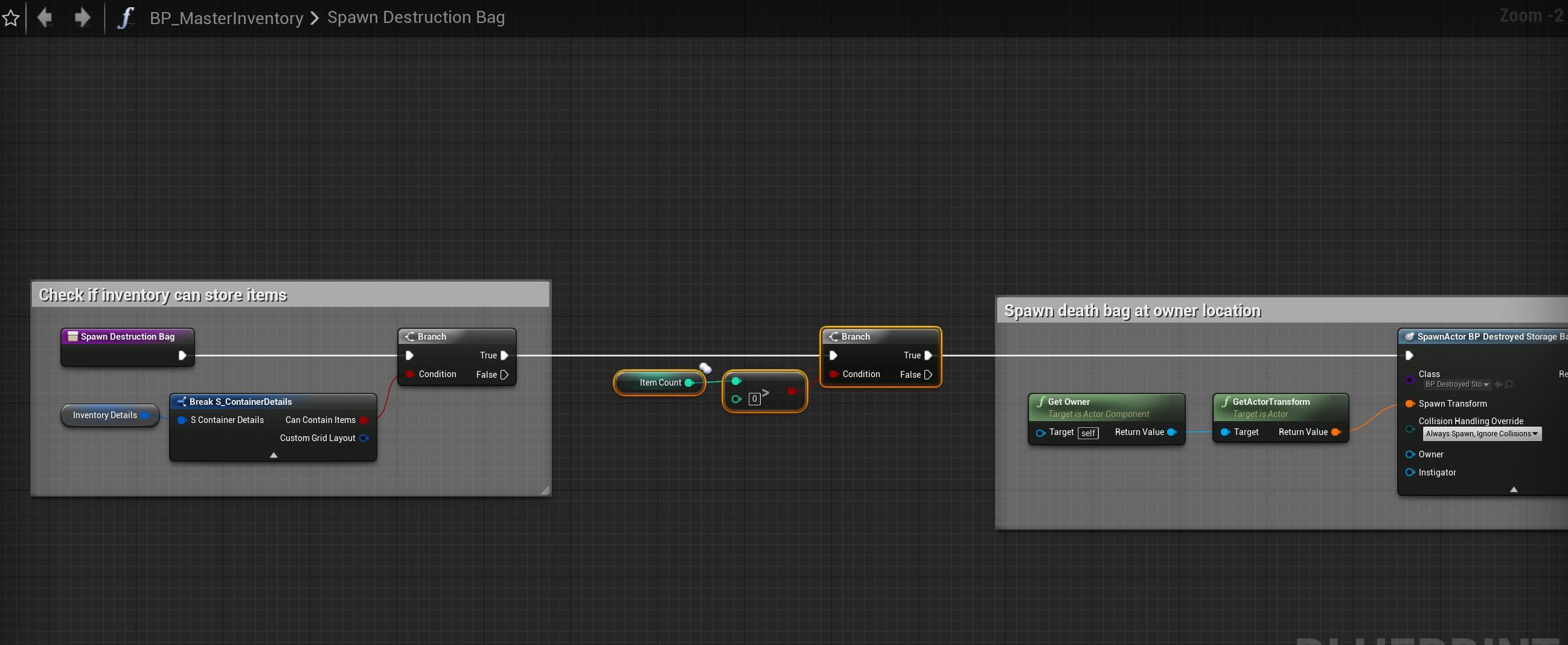This screenshot has width=1568, height=645.
Task: Expand the Break S_ContainerDetails node pins
Action: click(274, 454)
